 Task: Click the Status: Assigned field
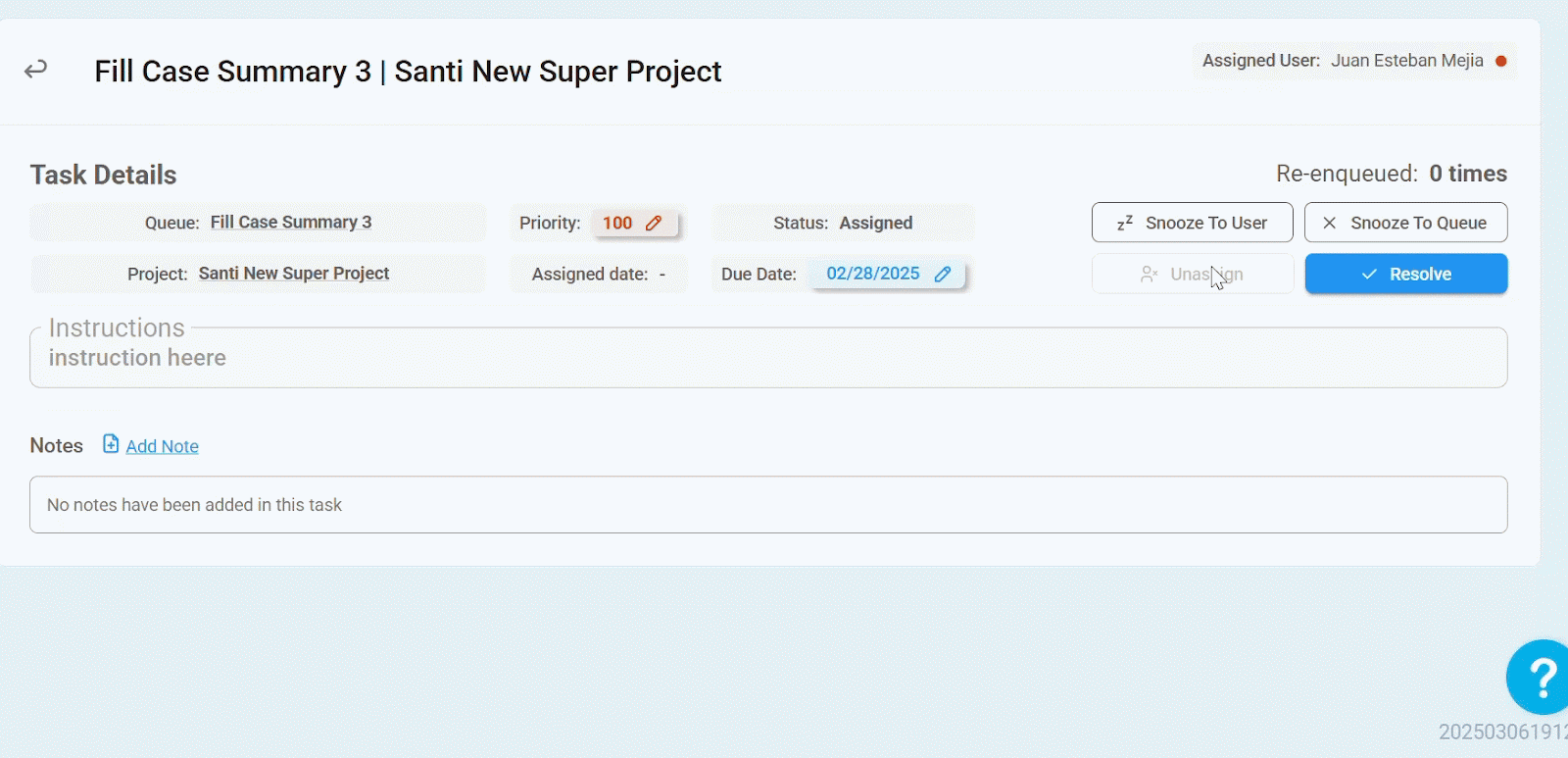pyautogui.click(x=843, y=223)
